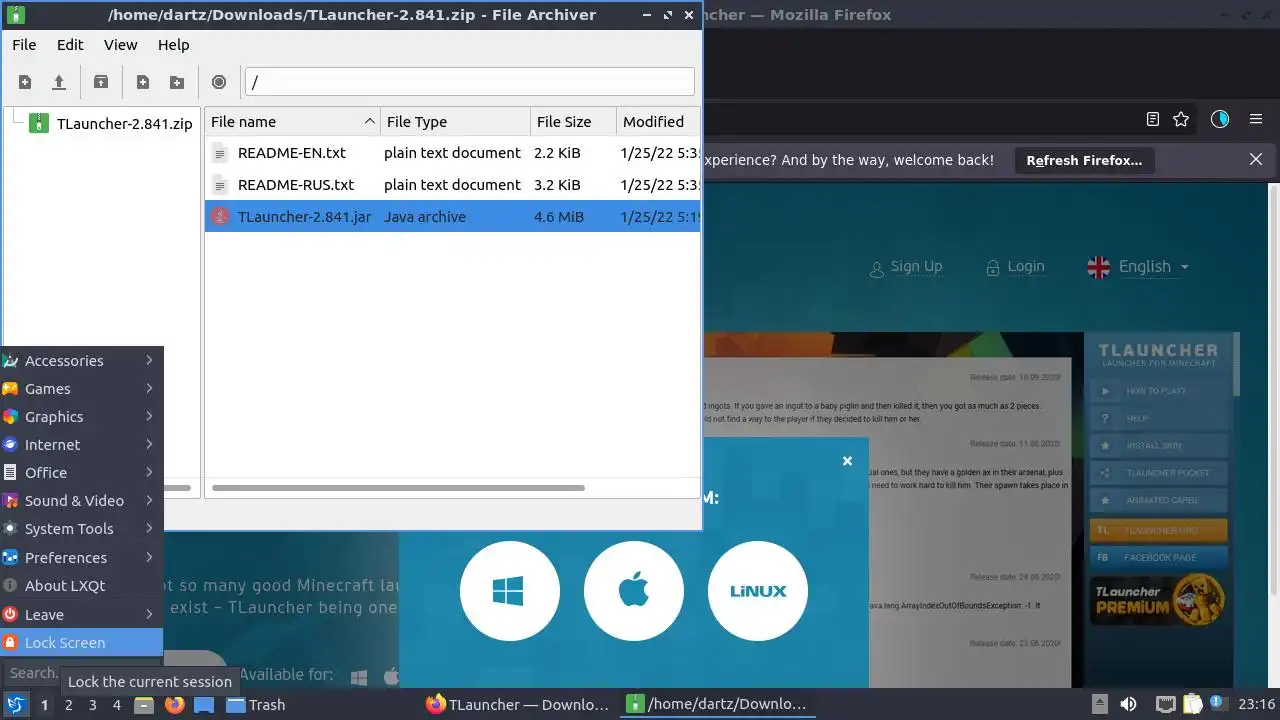This screenshot has width=1280, height=720.
Task: Click the LXQt main menu button on the panel
Action: pyautogui.click(x=15, y=704)
